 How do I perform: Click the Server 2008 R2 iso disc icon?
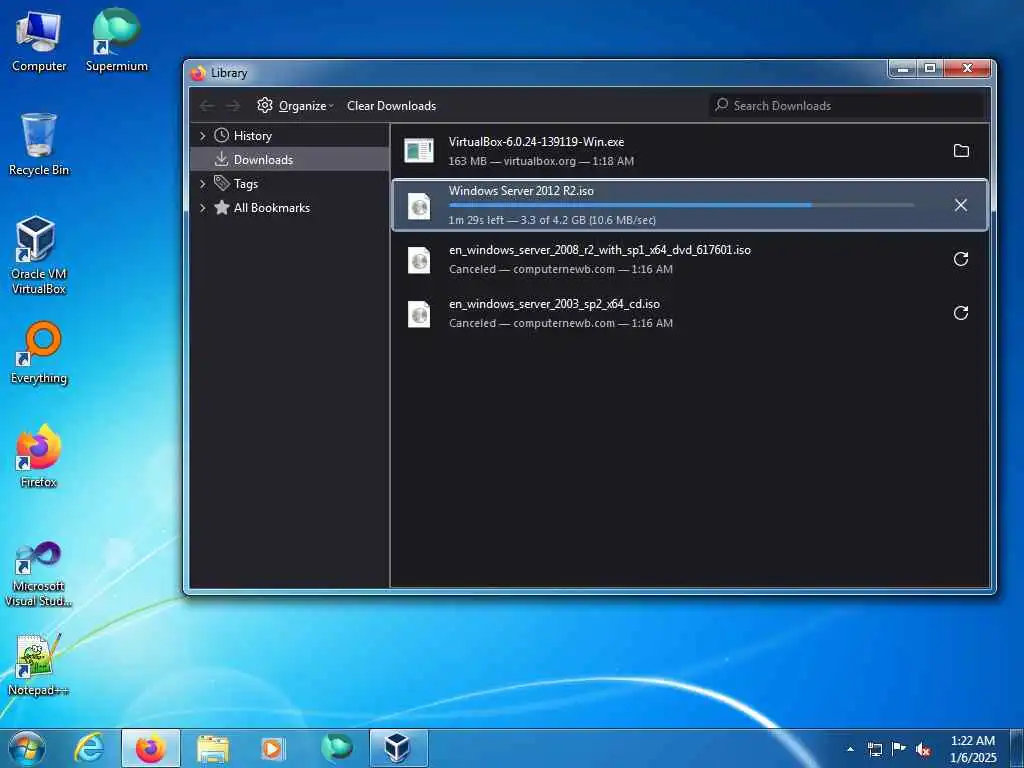point(419,260)
